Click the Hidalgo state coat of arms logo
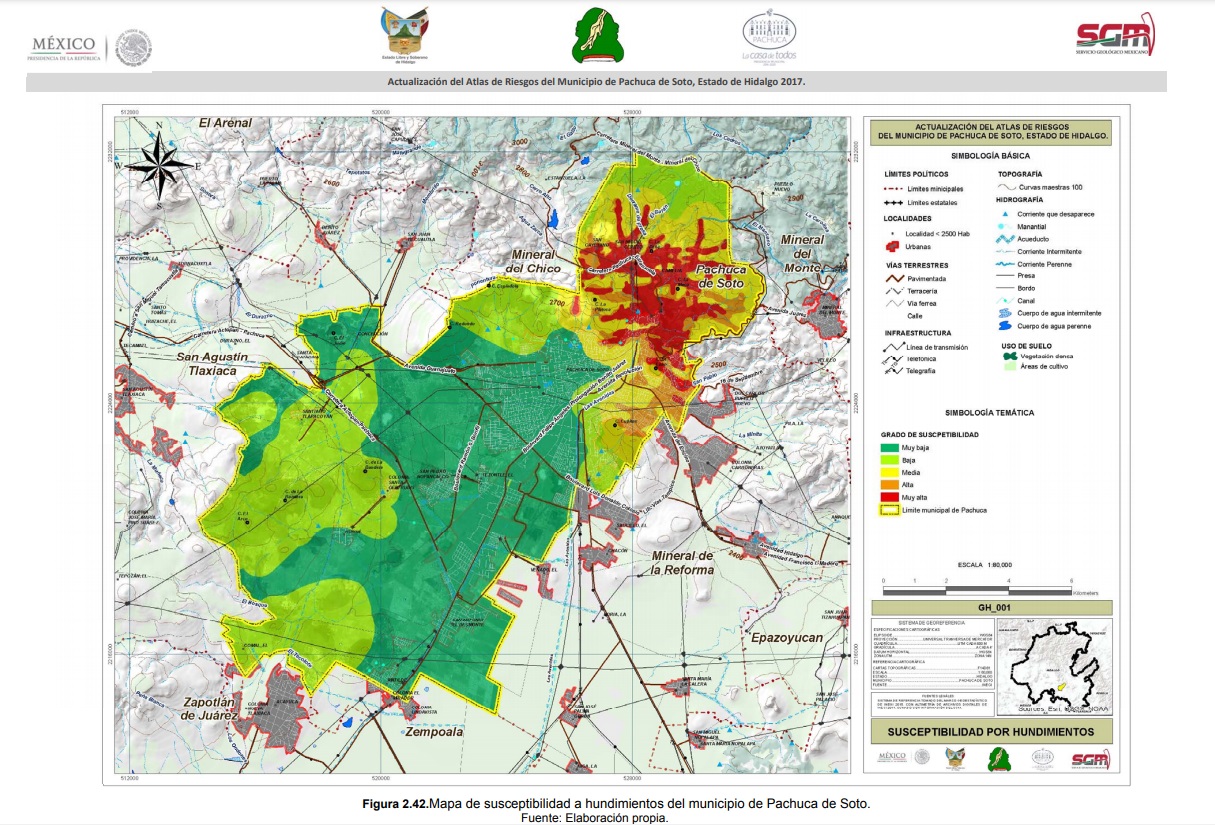Viewport: 1215px width, 825px height. coord(407,33)
